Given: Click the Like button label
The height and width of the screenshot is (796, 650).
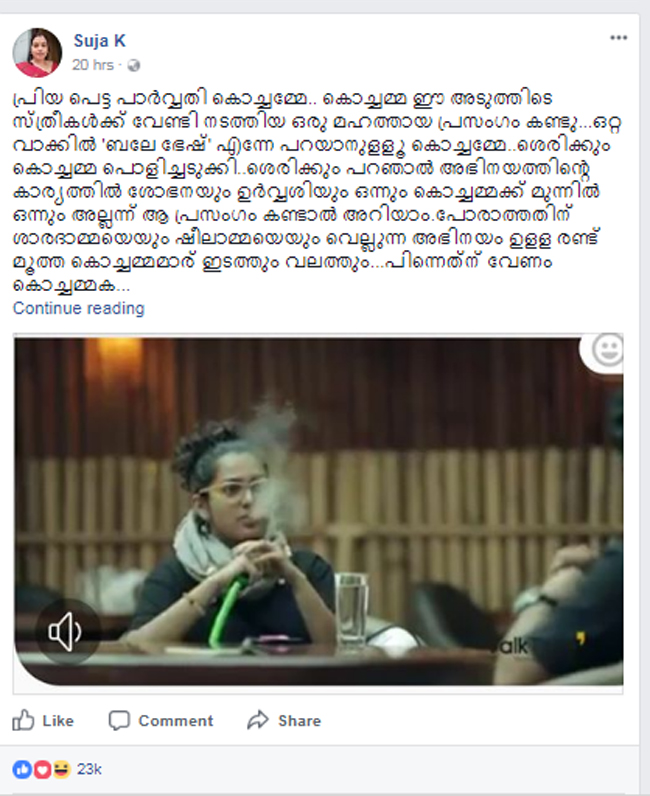Looking at the screenshot, I should click(58, 721).
